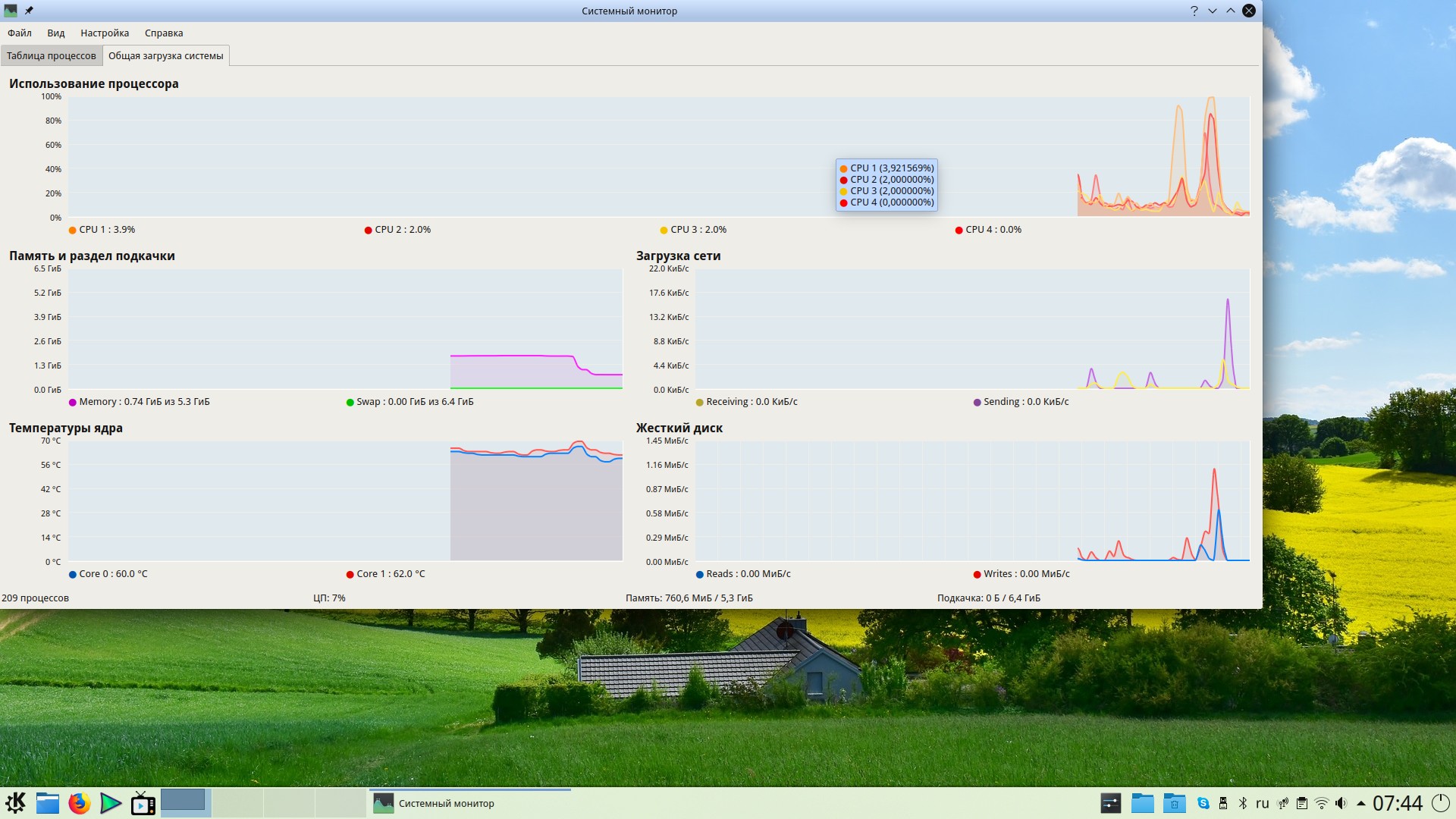Switch to Таблица процессов tab
The height and width of the screenshot is (819, 1456).
[51, 55]
